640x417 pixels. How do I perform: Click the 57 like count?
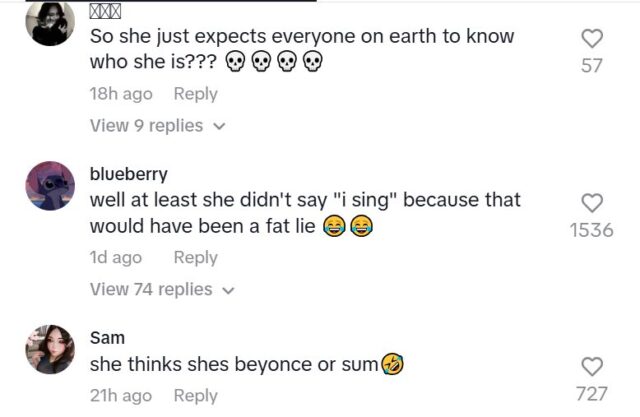click(592, 66)
